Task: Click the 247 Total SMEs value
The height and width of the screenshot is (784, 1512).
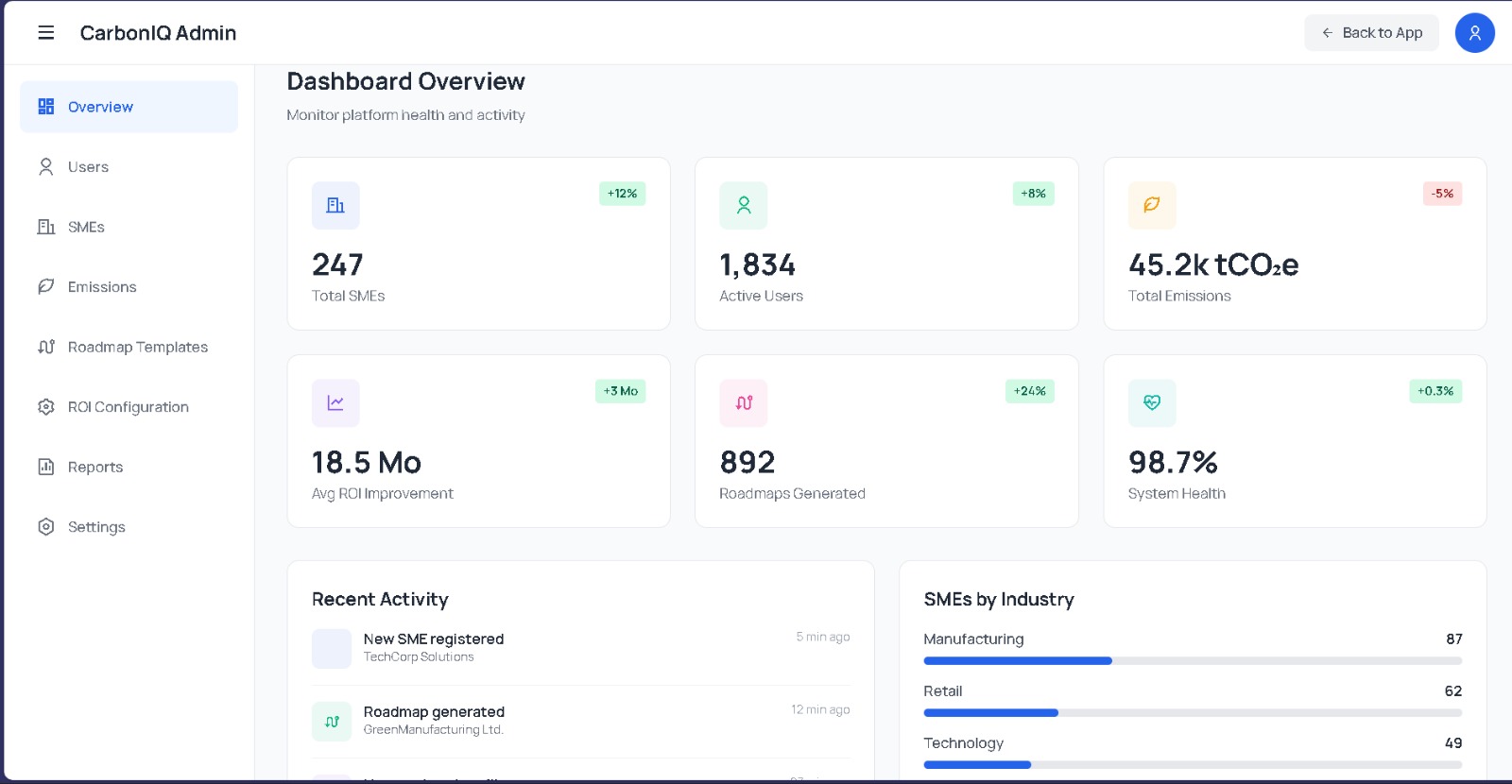Action: click(337, 264)
